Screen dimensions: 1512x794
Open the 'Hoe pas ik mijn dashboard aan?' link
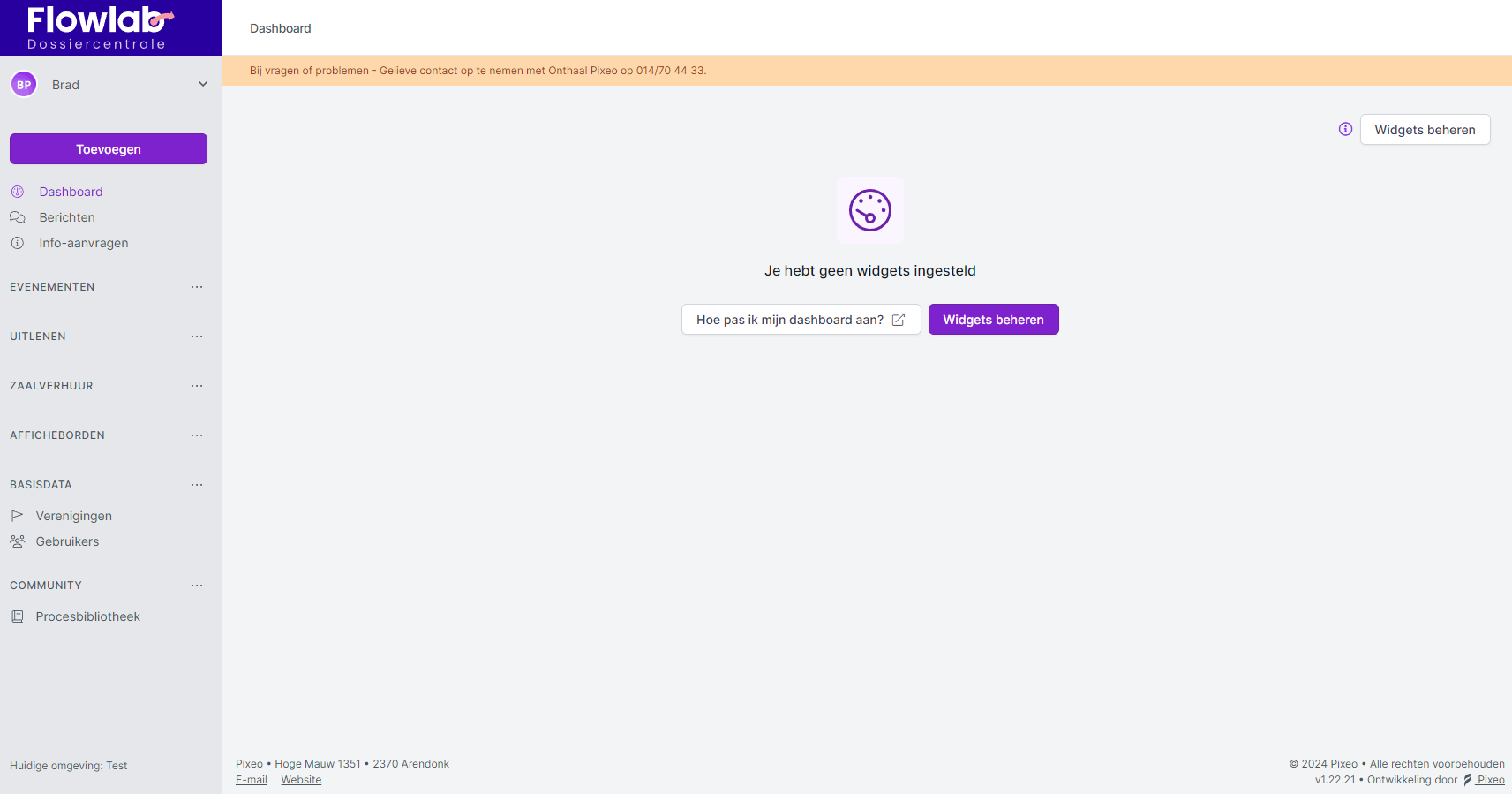pyautogui.click(x=801, y=320)
